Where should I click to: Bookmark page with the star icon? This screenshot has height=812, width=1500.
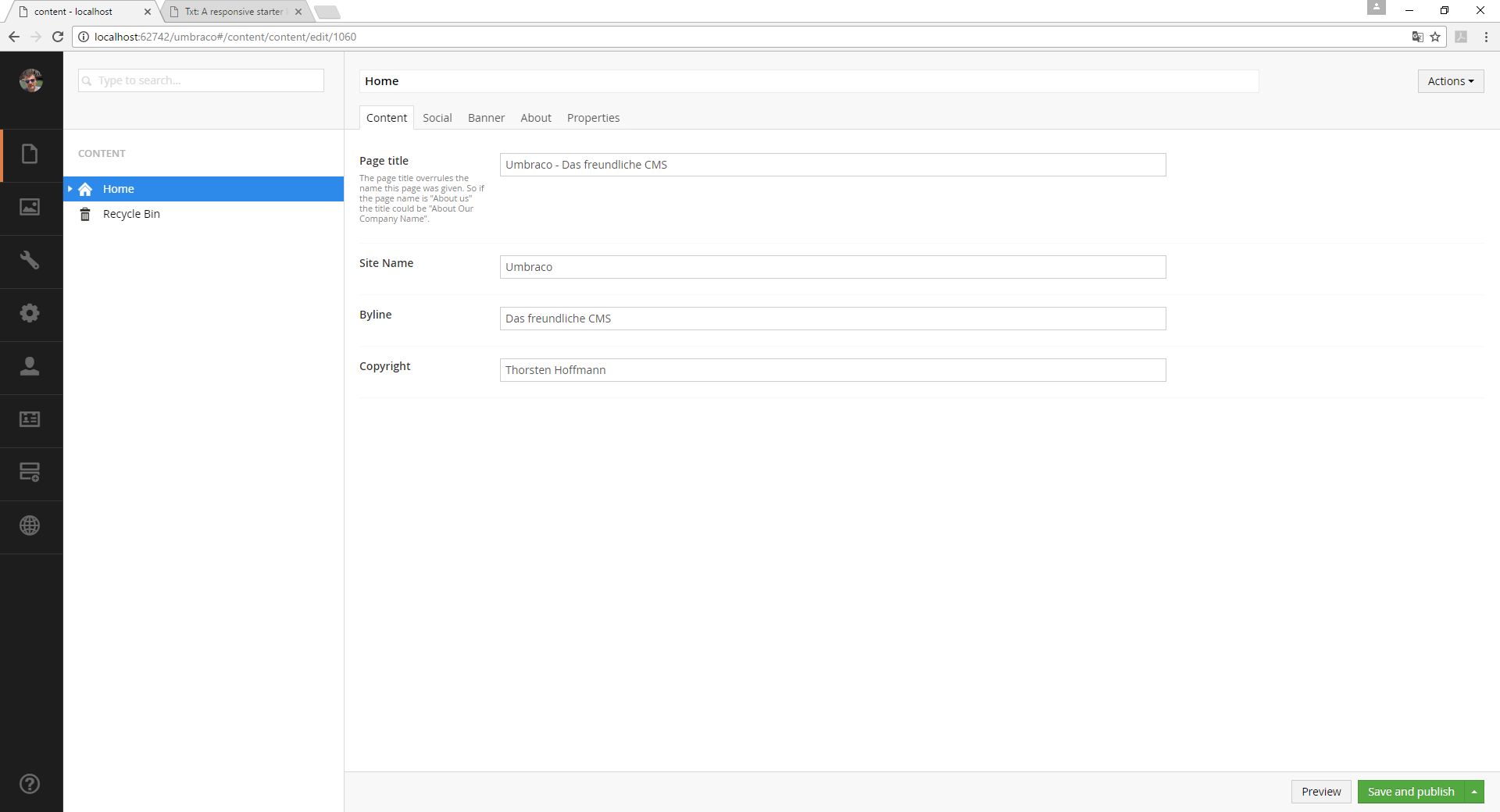pyautogui.click(x=1435, y=37)
